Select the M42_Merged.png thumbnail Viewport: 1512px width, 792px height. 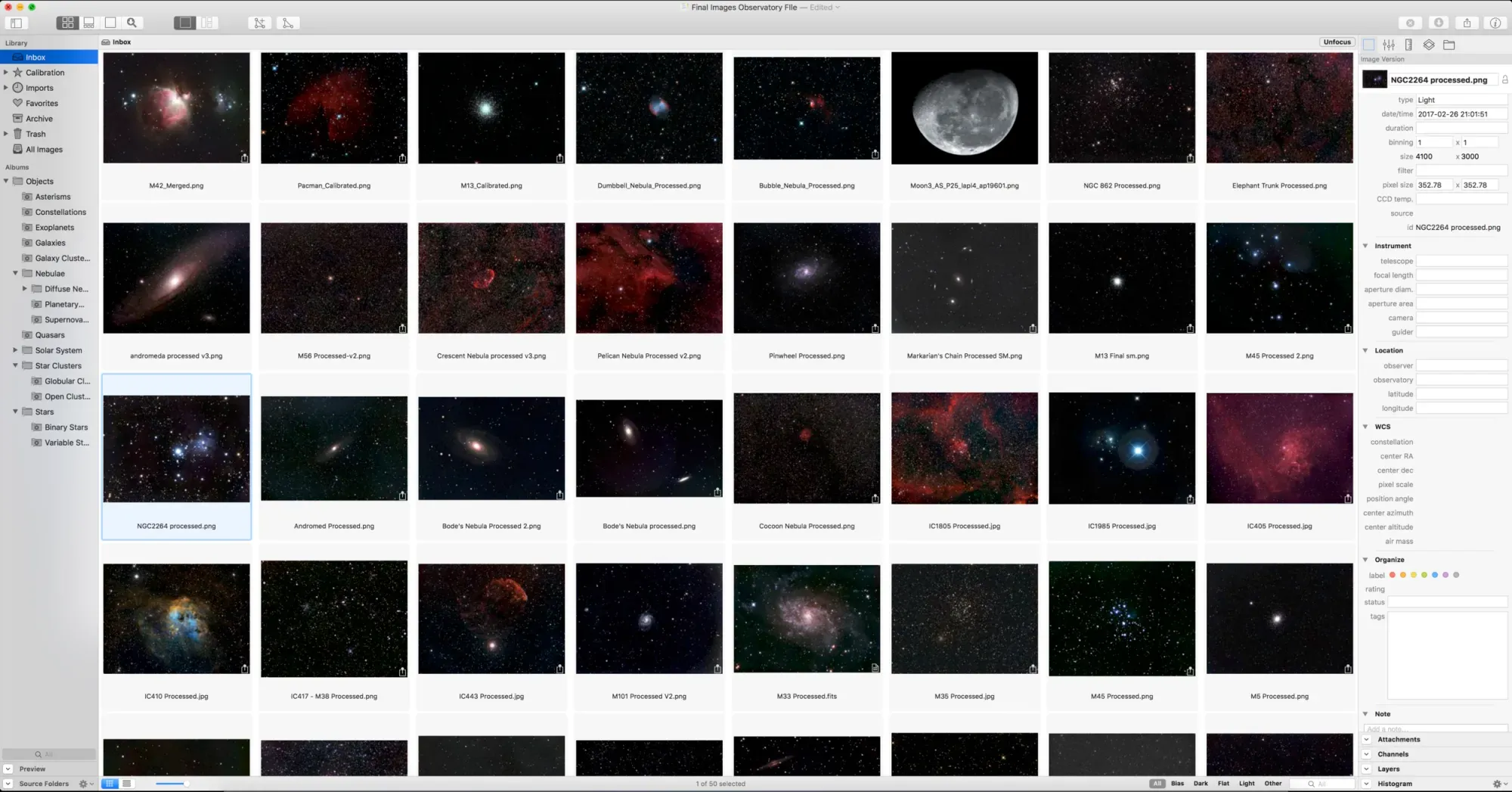[x=176, y=107]
